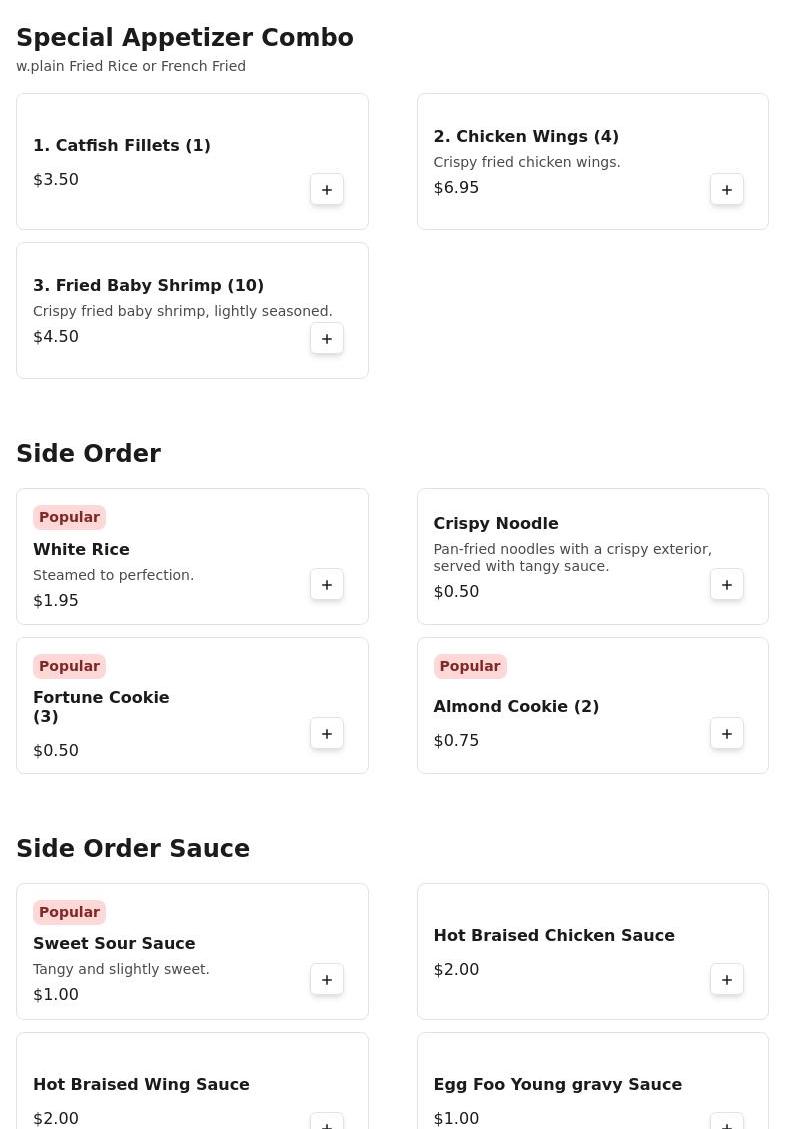Select the Side Order section heading
The width and height of the screenshot is (785, 1129).
point(89,454)
